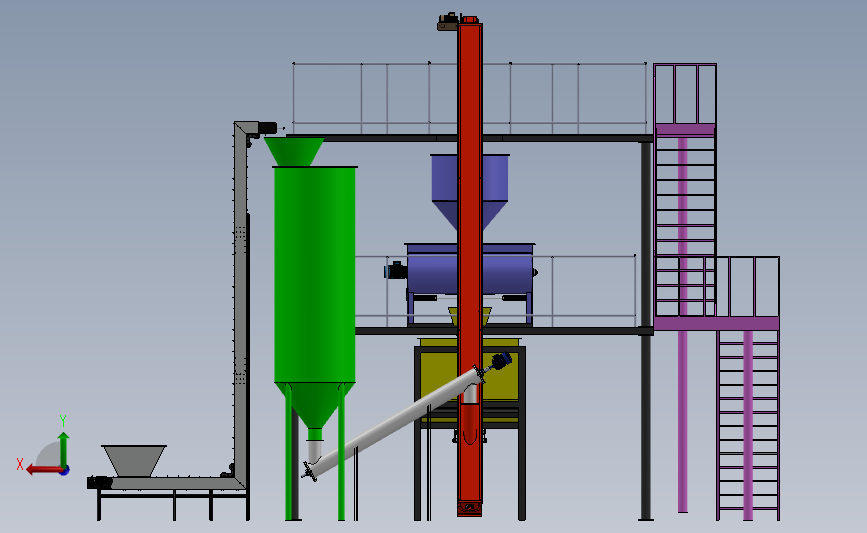The image size is (867, 533).
Task: Select the top platform guard railing
Action: [x=469, y=98]
